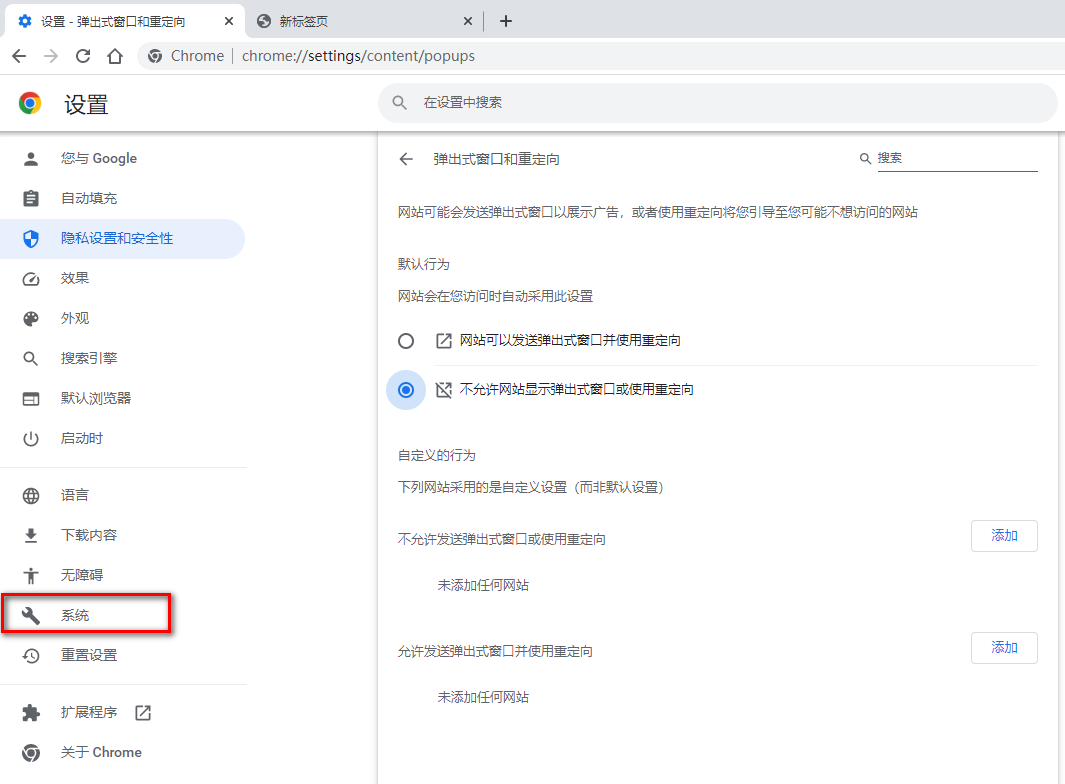Close the 设置 - 弹出式窗口和重定向 tab

[229, 21]
